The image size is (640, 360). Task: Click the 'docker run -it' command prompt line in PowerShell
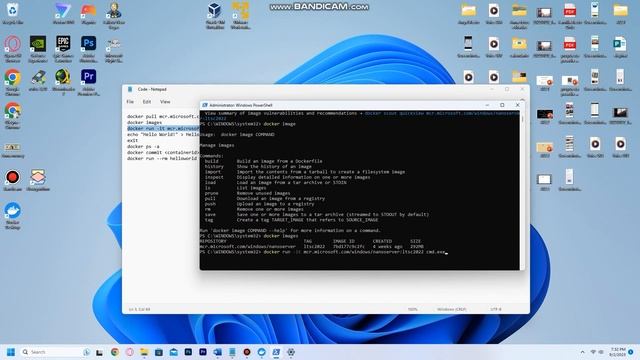click(324, 252)
